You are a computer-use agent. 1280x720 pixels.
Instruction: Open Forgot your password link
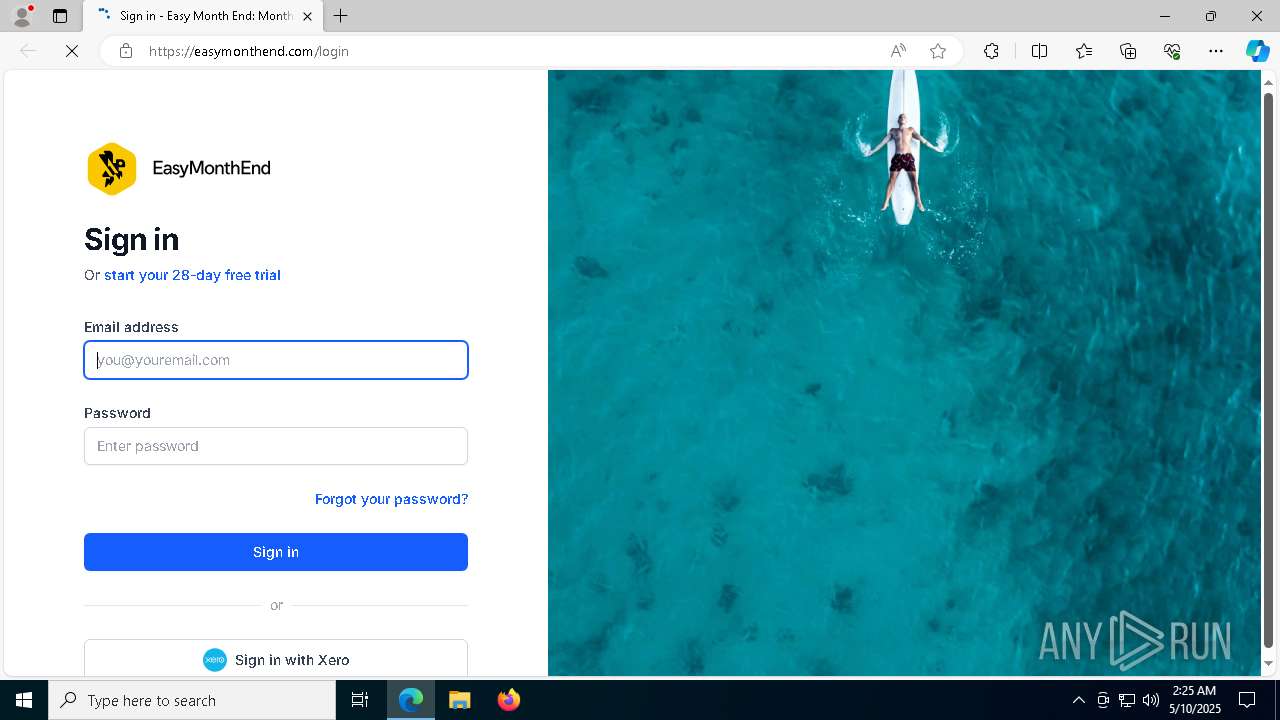(x=391, y=499)
